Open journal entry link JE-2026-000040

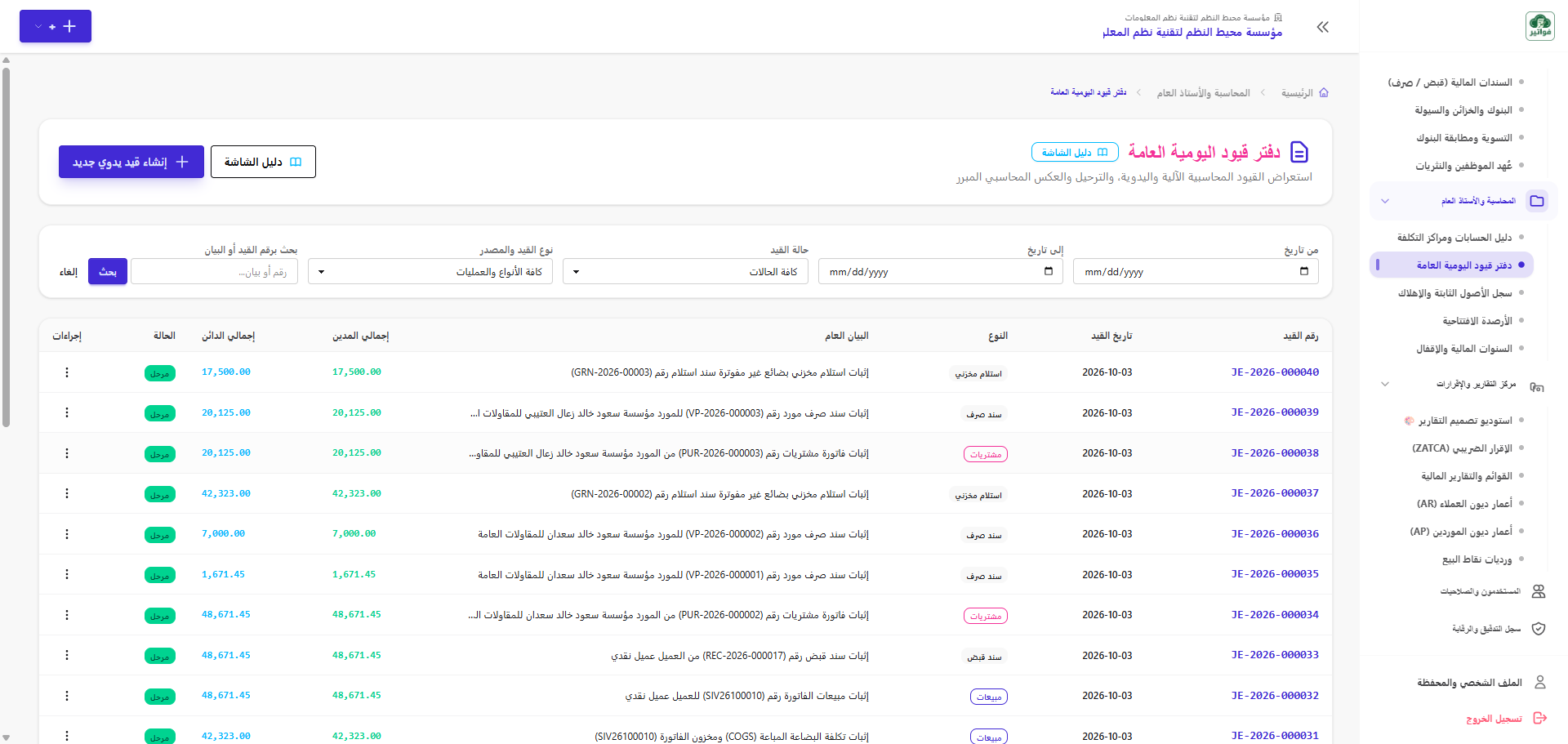[x=1275, y=372]
